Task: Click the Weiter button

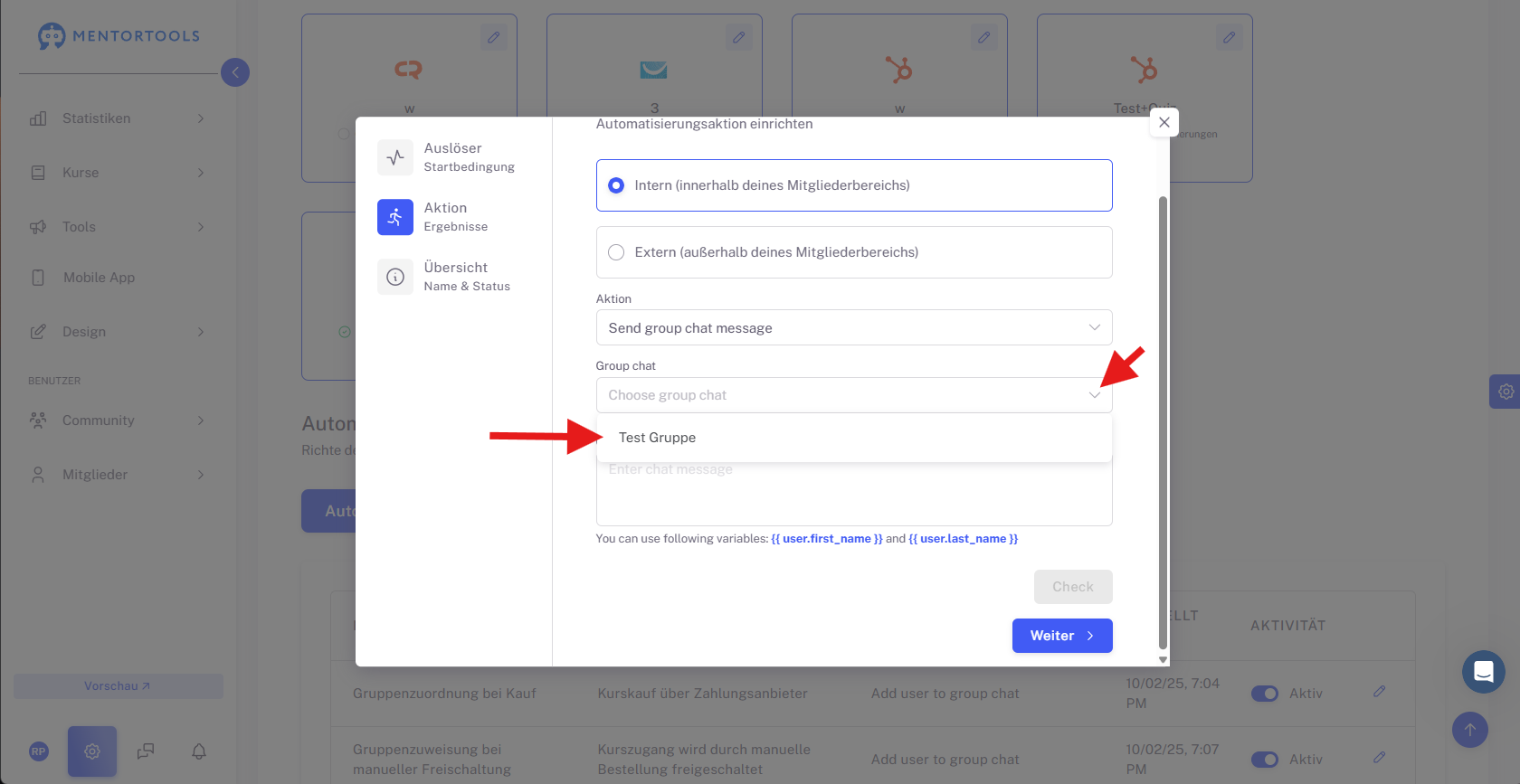Action: [1062, 636]
